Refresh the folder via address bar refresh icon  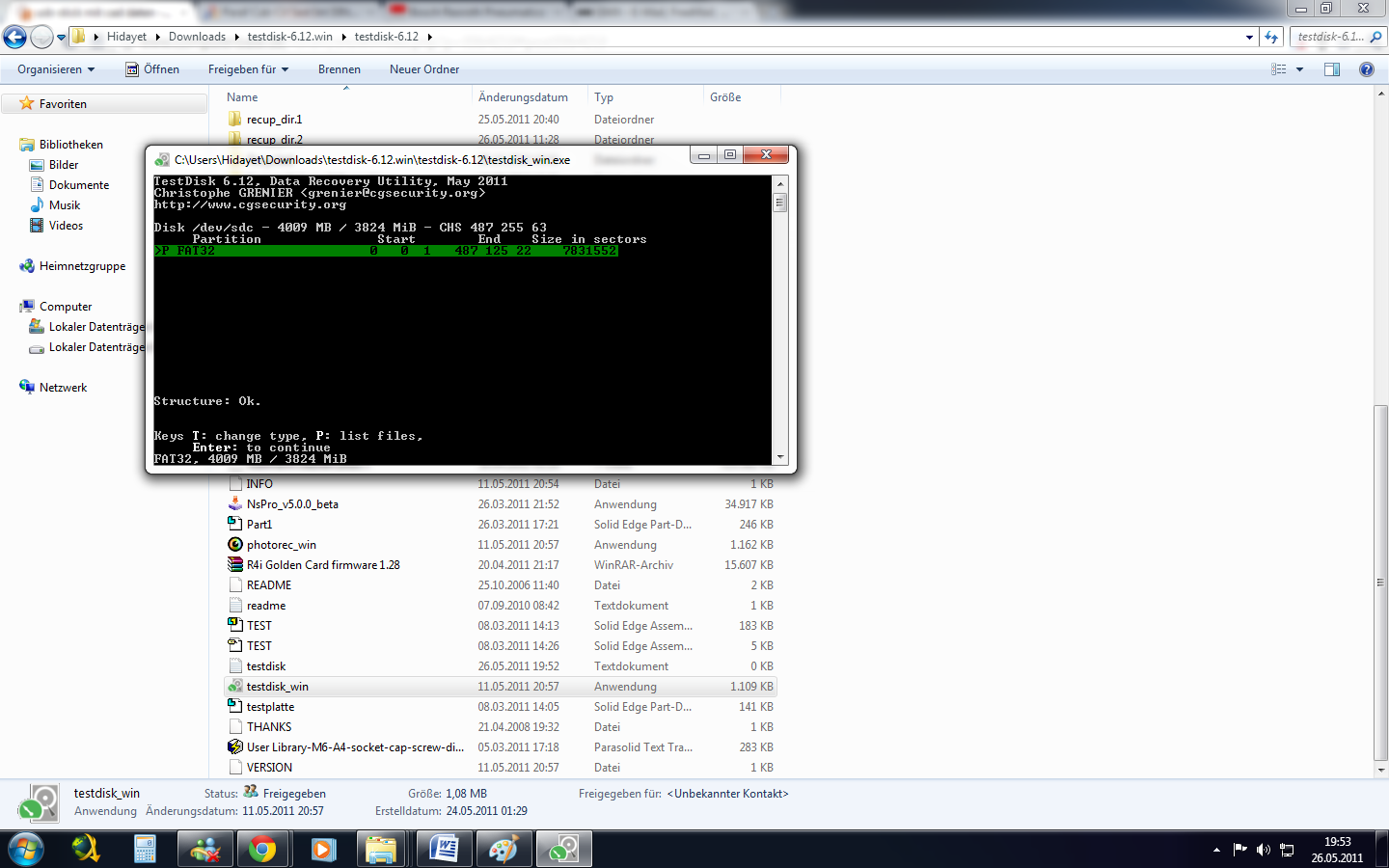point(1271,37)
